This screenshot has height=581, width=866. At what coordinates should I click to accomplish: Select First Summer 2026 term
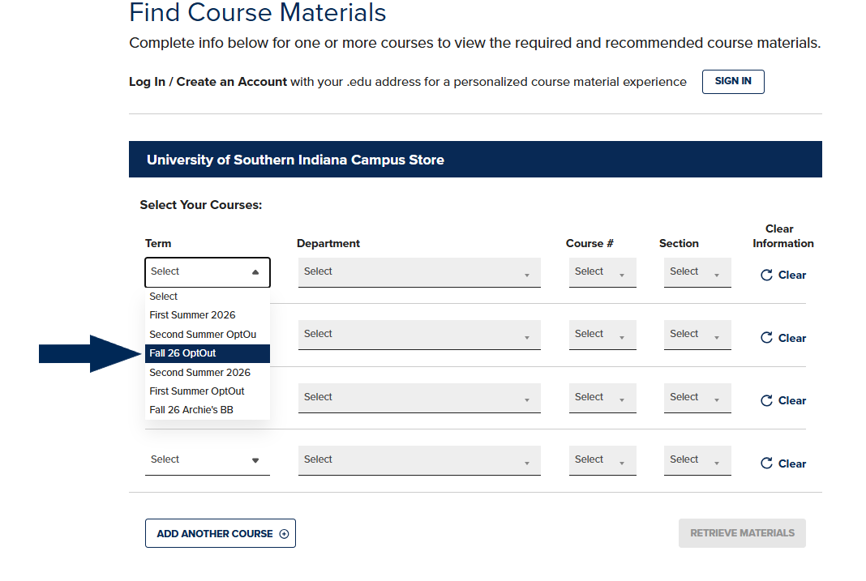point(207,315)
